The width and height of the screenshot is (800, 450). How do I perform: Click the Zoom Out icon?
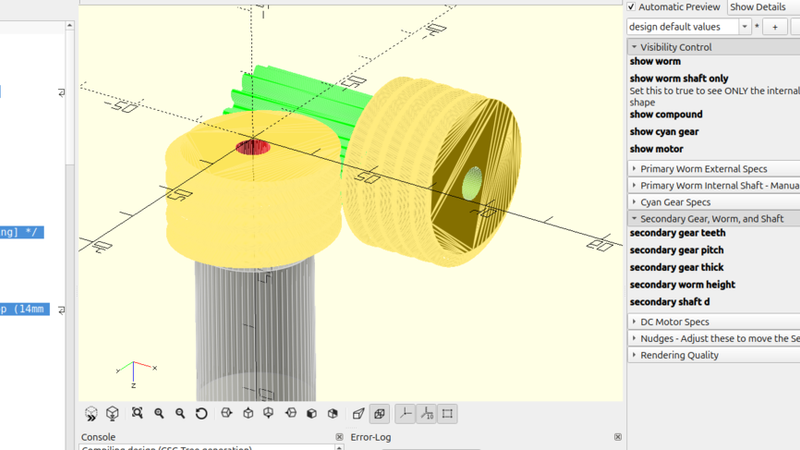180,413
